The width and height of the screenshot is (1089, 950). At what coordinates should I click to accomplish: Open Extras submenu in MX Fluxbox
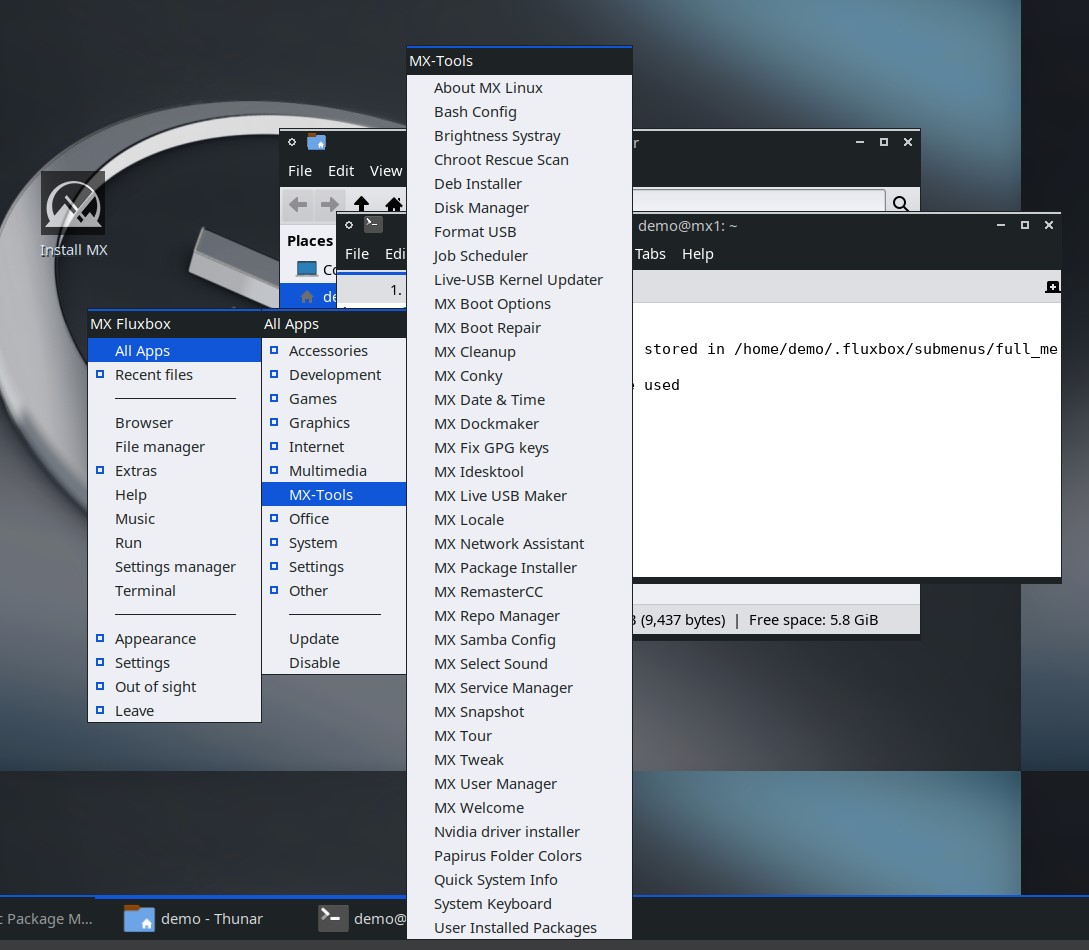click(174, 471)
